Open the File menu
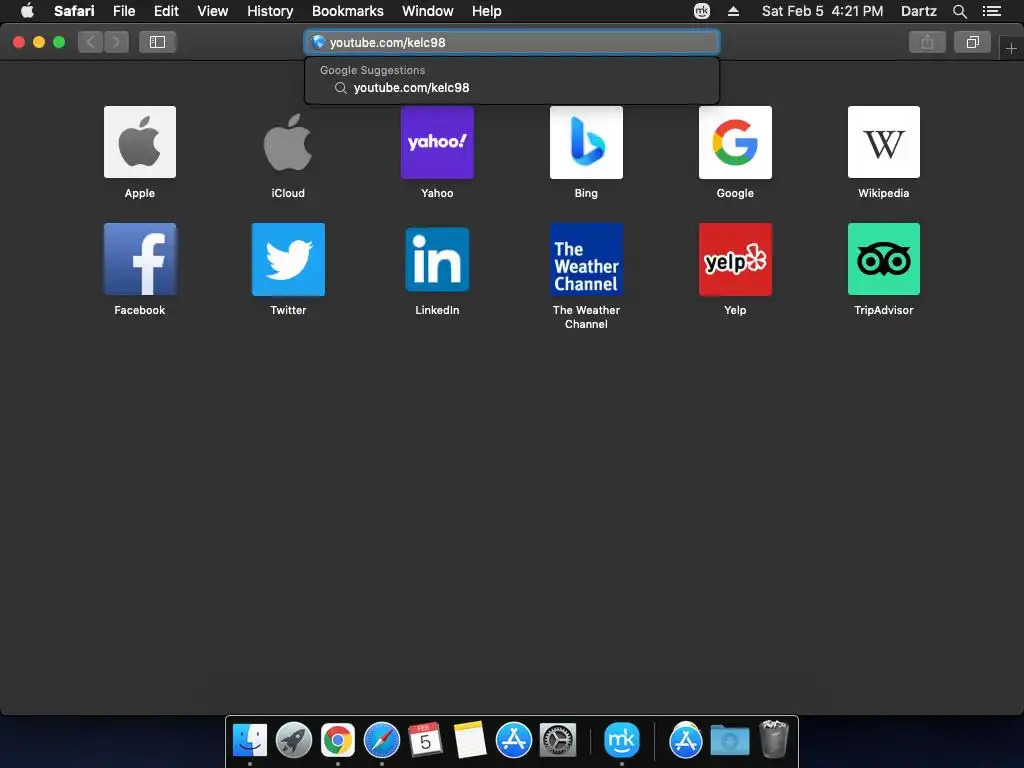 click(123, 11)
